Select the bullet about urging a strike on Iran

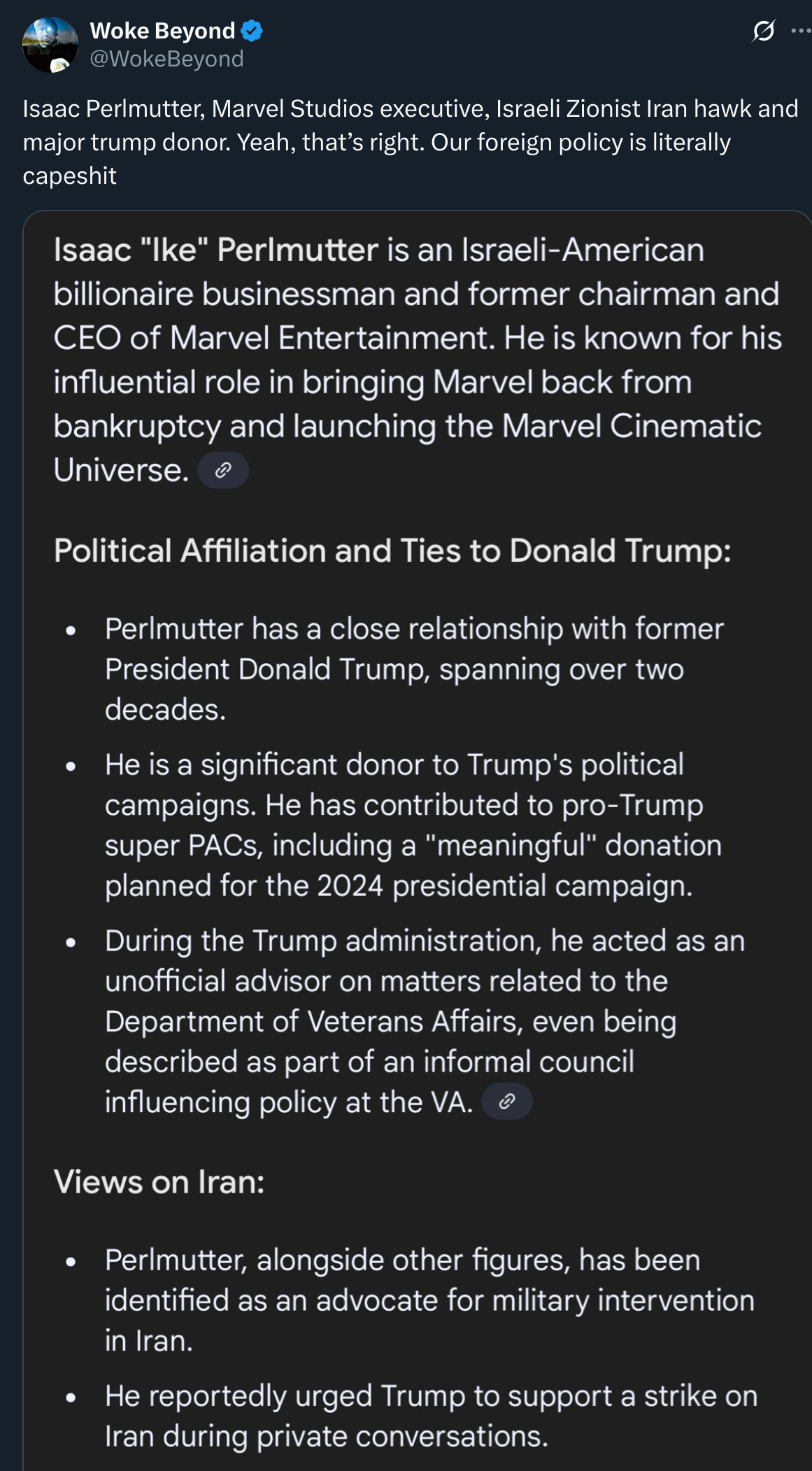tap(432, 1416)
